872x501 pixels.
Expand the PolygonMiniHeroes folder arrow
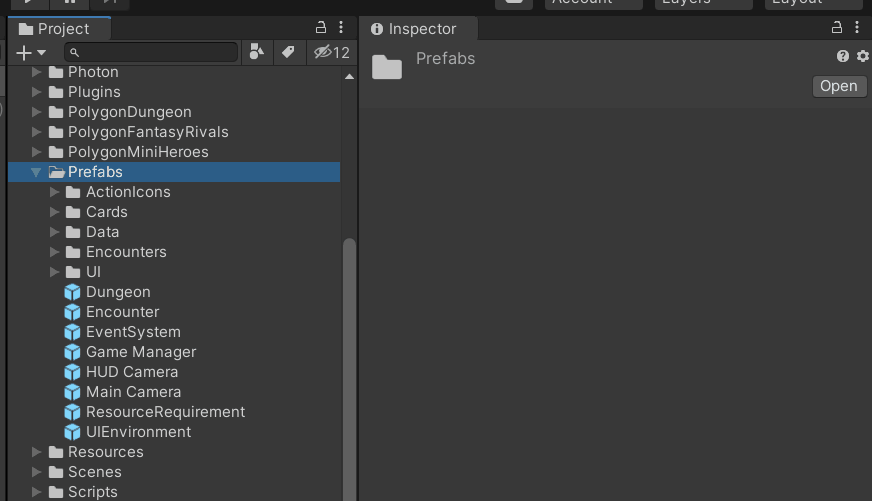(x=37, y=152)
